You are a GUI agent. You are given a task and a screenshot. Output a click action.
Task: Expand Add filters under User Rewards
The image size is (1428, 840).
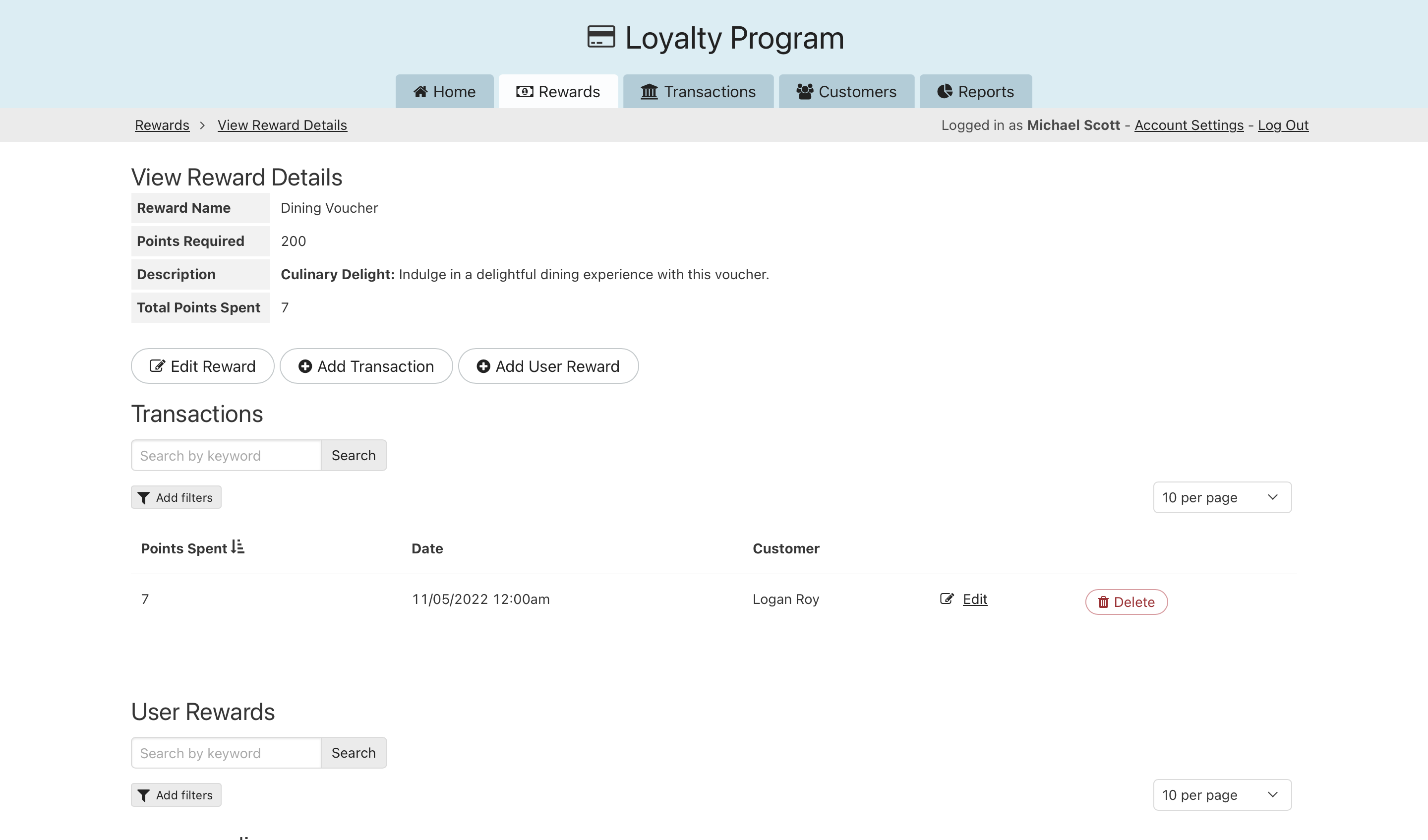pyautogui.click(x=176, y=795)
